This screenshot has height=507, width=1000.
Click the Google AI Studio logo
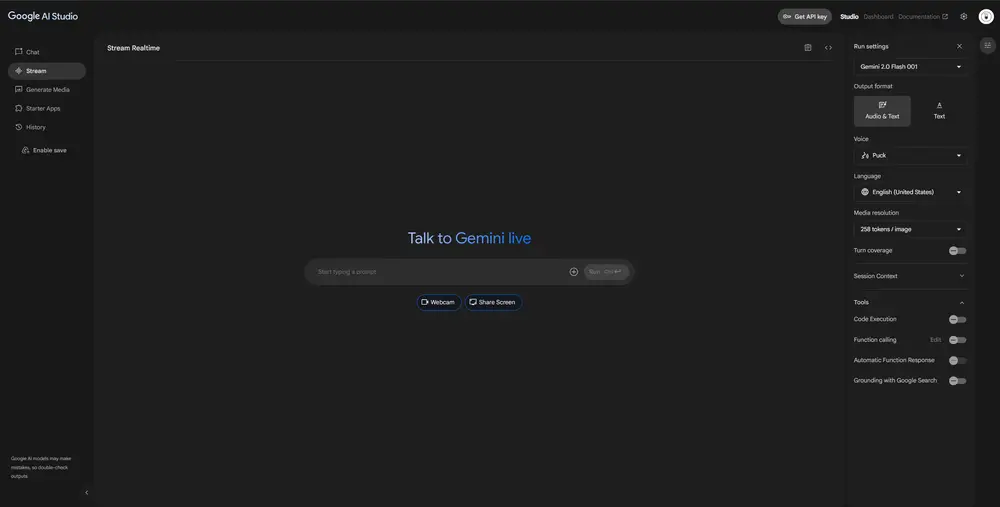point(43,16)
